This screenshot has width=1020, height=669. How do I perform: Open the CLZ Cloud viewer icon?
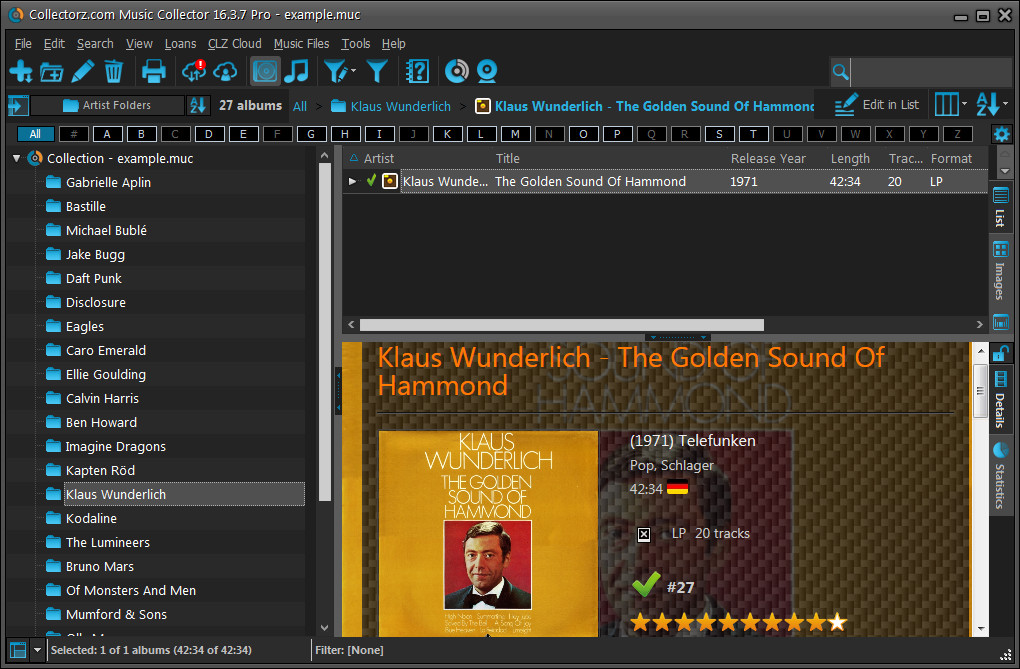pyautogui.click(x=225, y=71)
